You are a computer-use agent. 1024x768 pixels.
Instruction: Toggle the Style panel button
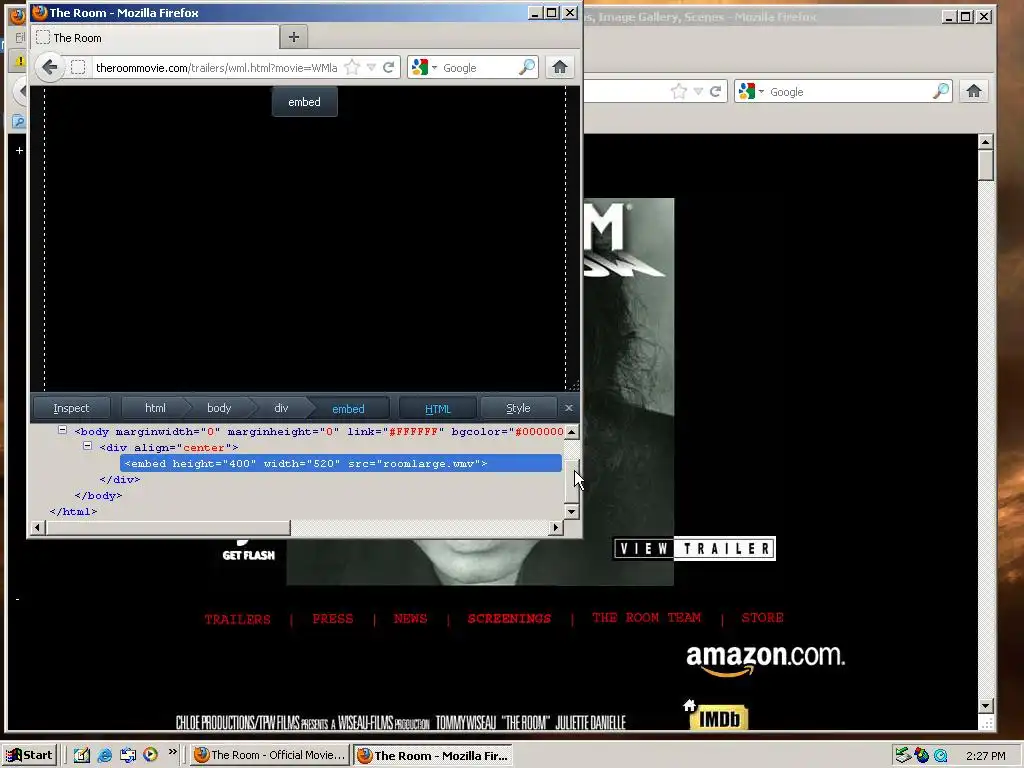coord(518,408)
